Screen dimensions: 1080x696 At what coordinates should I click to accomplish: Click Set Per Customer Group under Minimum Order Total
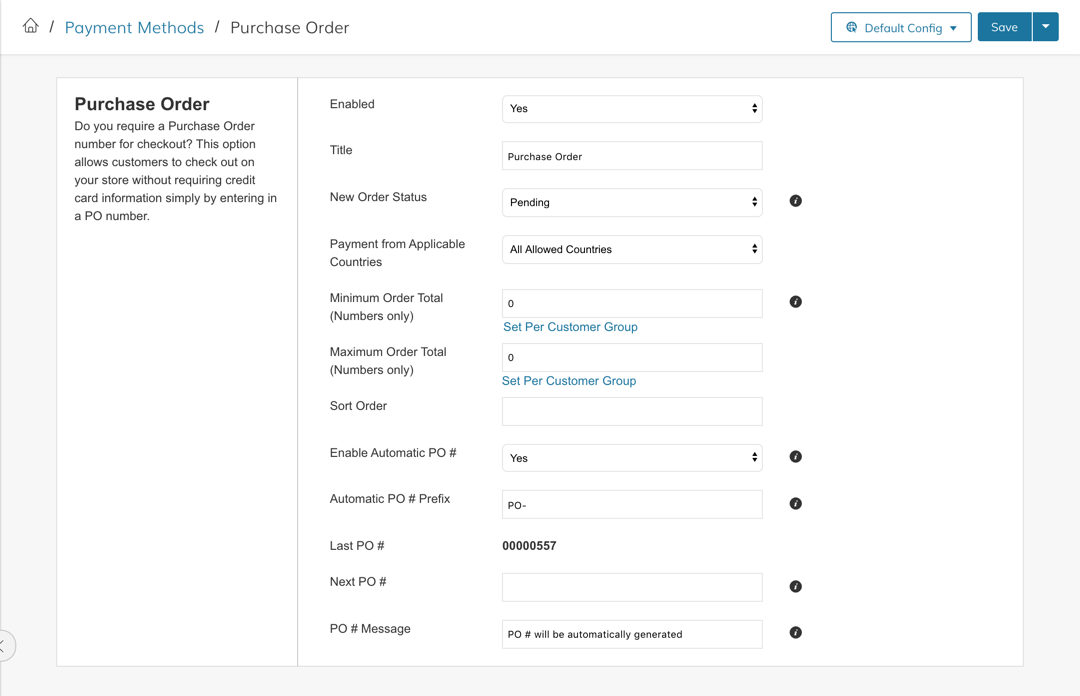point(570,327)
